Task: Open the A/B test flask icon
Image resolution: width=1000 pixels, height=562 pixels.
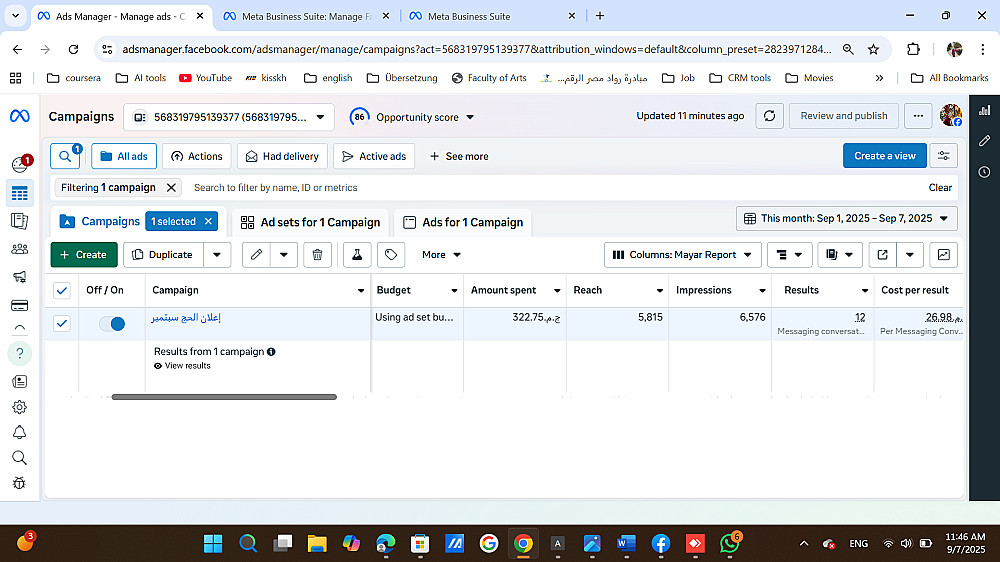Action: click(x=357, y=255)
